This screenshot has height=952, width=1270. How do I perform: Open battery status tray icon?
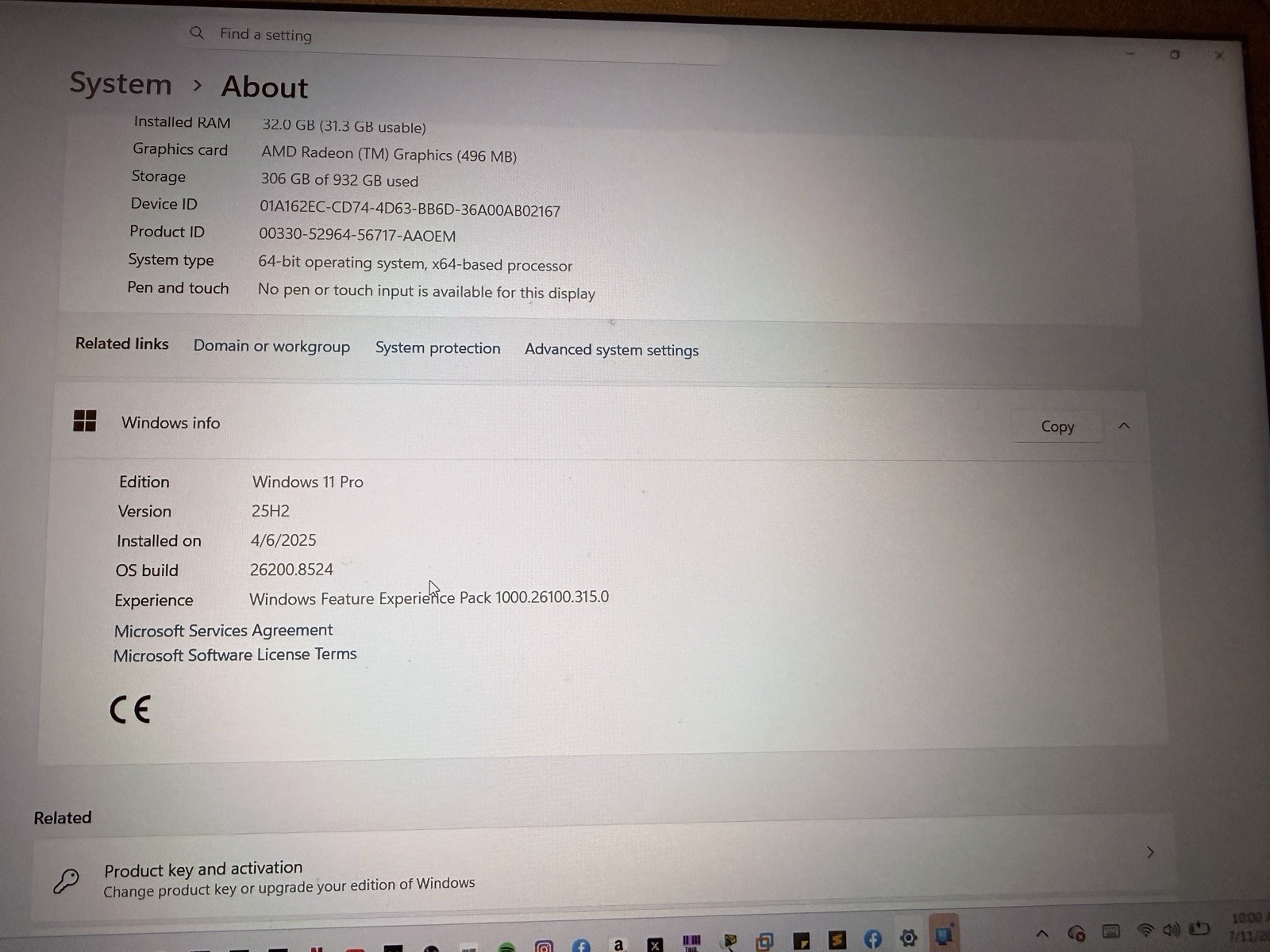point(1199,927)
